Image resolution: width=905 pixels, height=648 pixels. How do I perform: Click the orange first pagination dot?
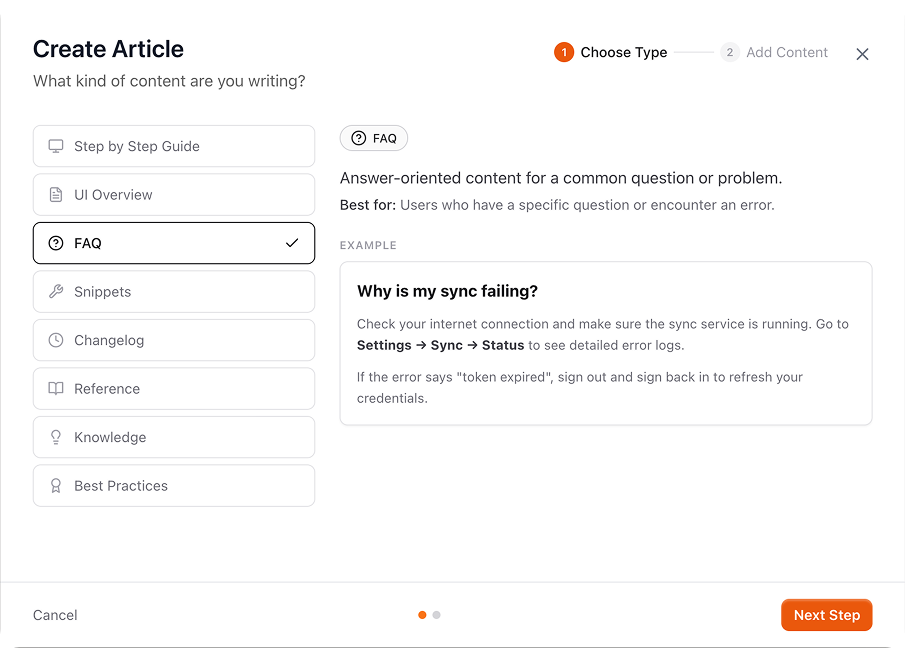click(422, 615)
